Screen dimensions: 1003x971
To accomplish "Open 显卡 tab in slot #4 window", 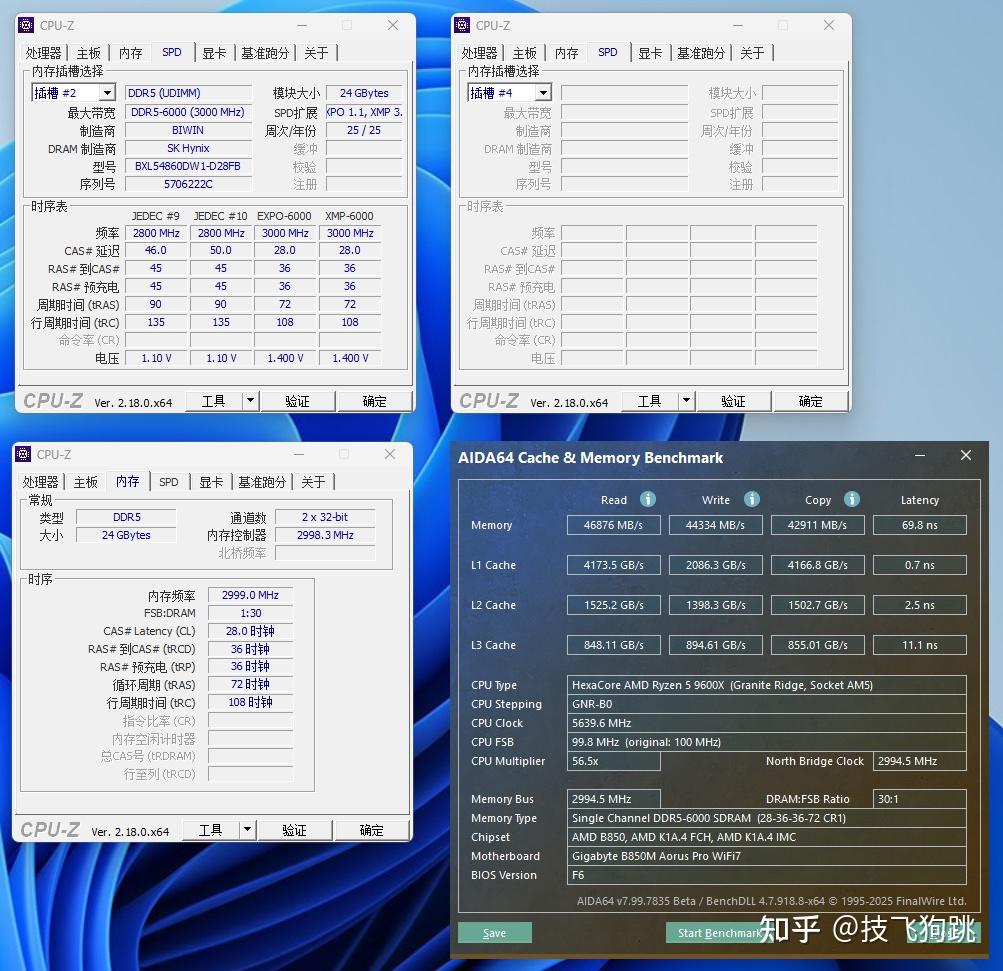I will click(650, 53).
